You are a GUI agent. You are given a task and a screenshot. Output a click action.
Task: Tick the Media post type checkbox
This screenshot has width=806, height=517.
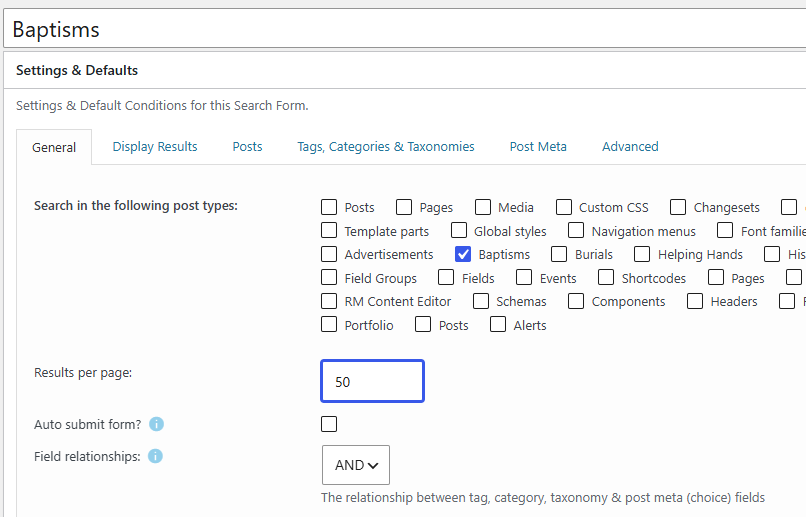click(x=483, y=207)
